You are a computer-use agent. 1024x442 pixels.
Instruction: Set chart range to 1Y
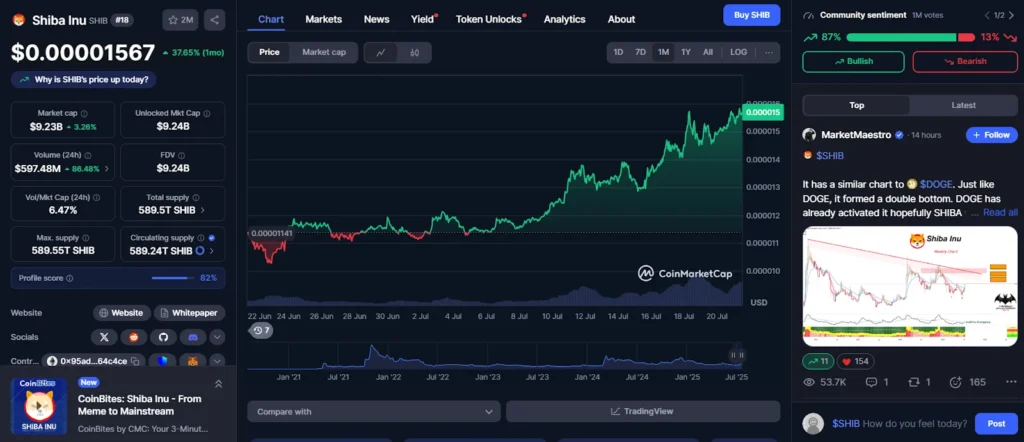686,52
